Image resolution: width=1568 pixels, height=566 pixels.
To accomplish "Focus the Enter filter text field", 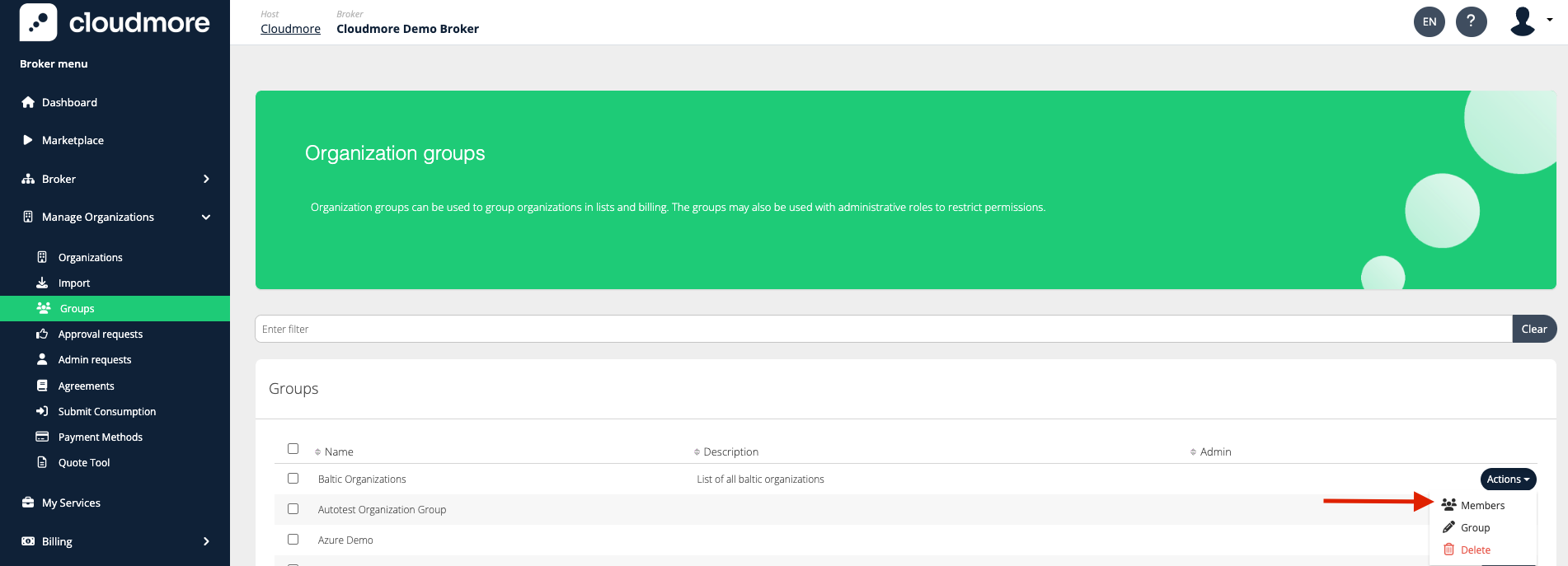I will (x=882, y=329).
